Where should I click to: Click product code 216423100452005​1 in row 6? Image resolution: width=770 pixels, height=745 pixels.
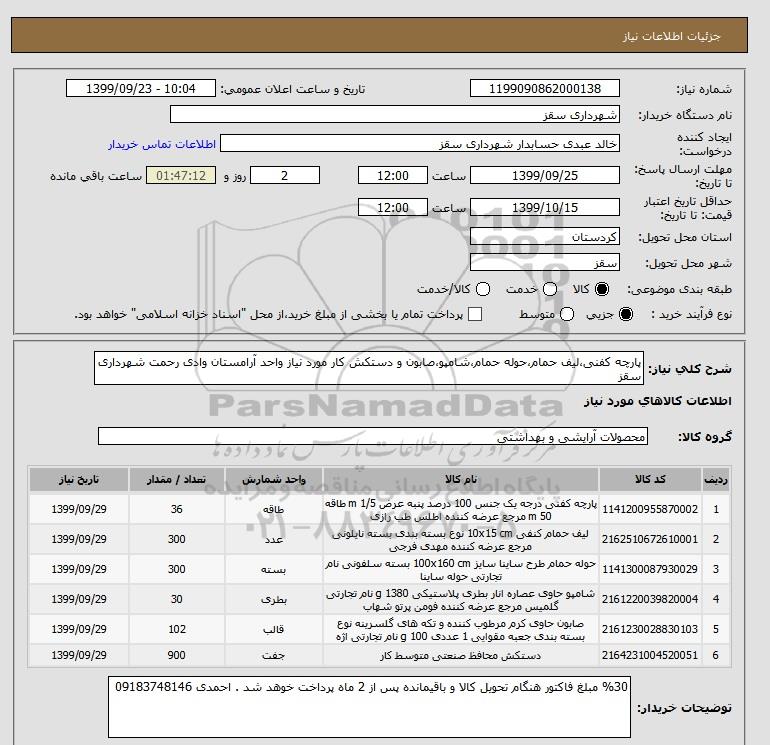[x=650, y=655]
